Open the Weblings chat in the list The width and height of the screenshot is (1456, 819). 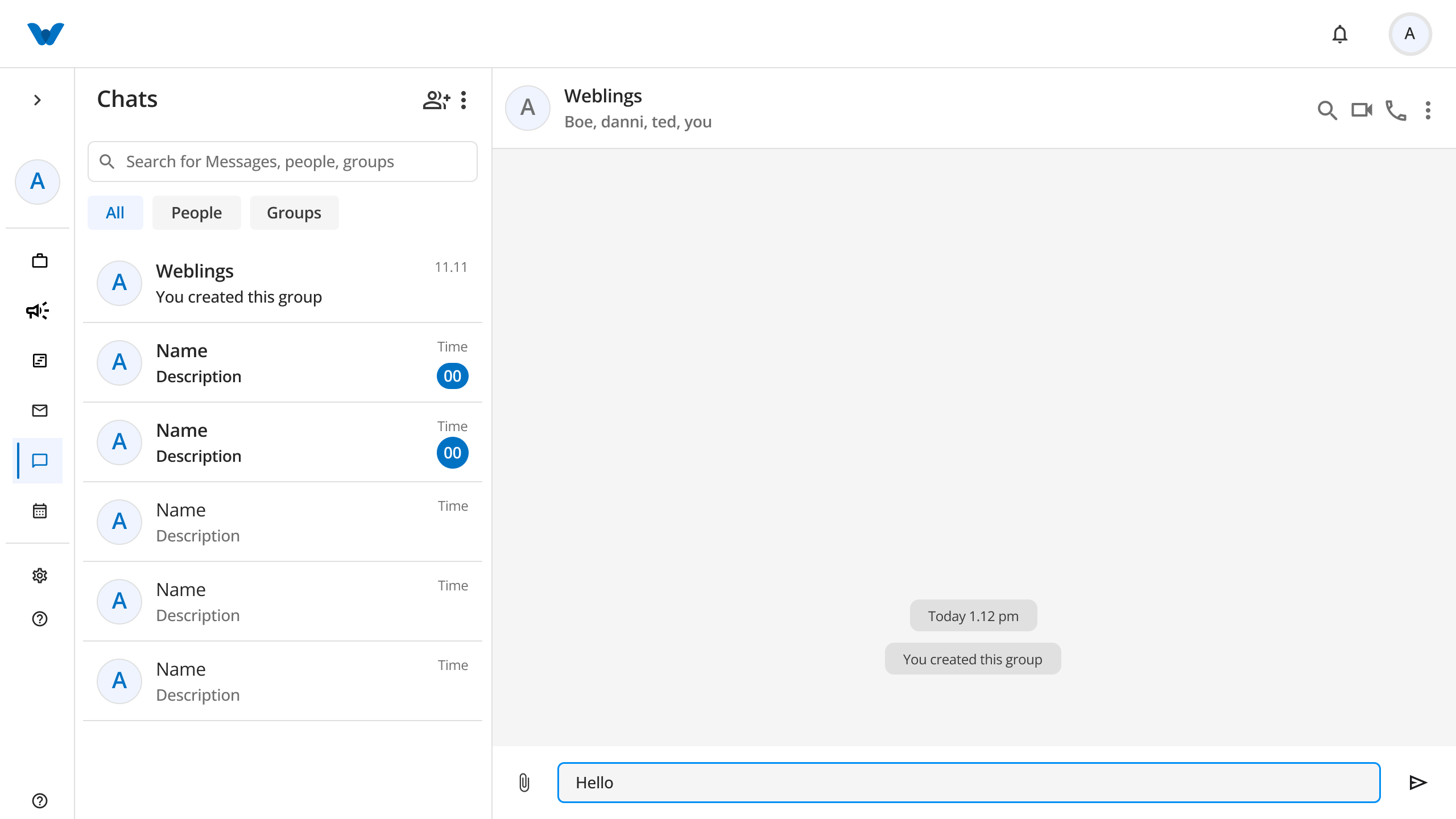pyautogui.click(x=283, y=283)
